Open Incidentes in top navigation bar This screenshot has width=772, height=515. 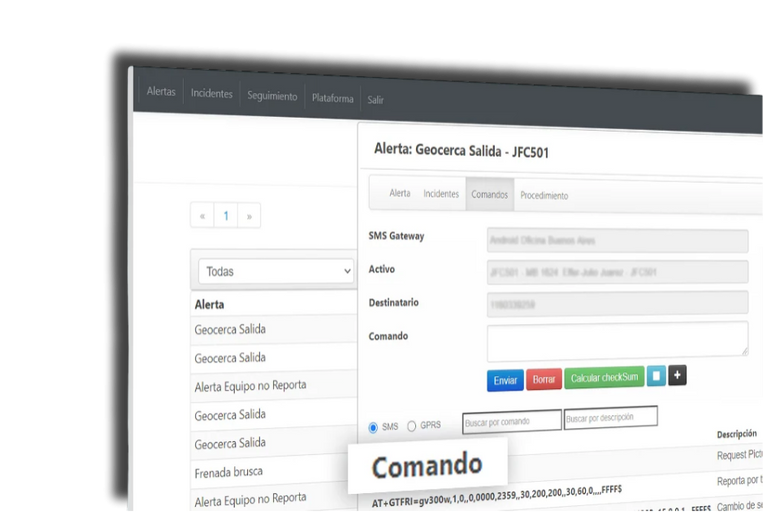point(212,94)
